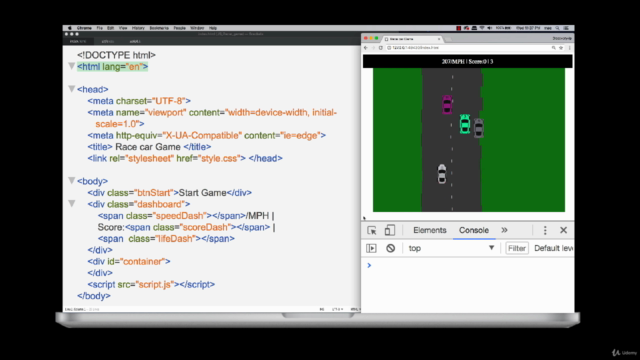Click the battery status in the menu bar

coord(503,28)
